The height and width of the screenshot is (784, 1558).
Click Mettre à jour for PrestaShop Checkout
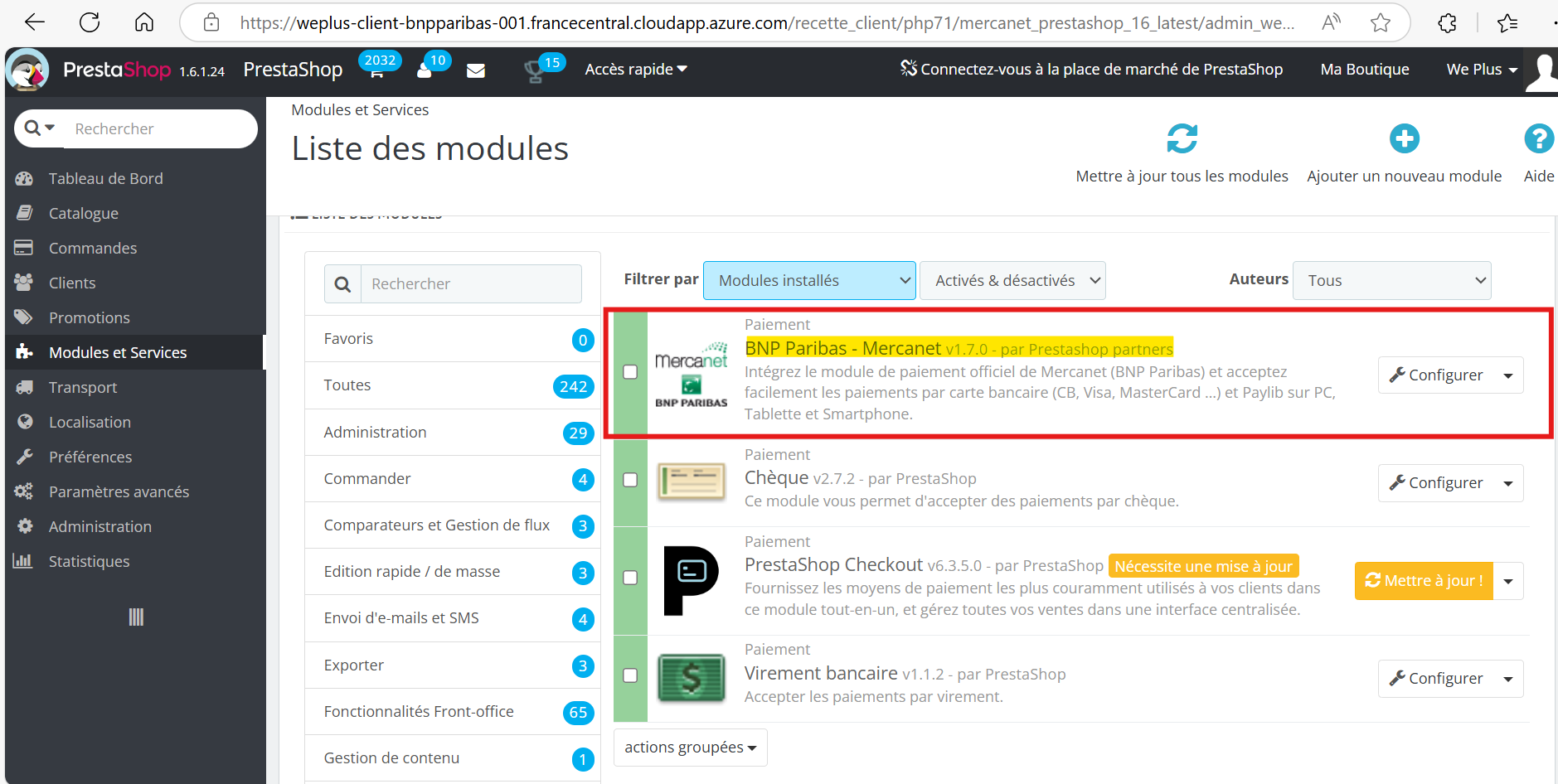1424,581
